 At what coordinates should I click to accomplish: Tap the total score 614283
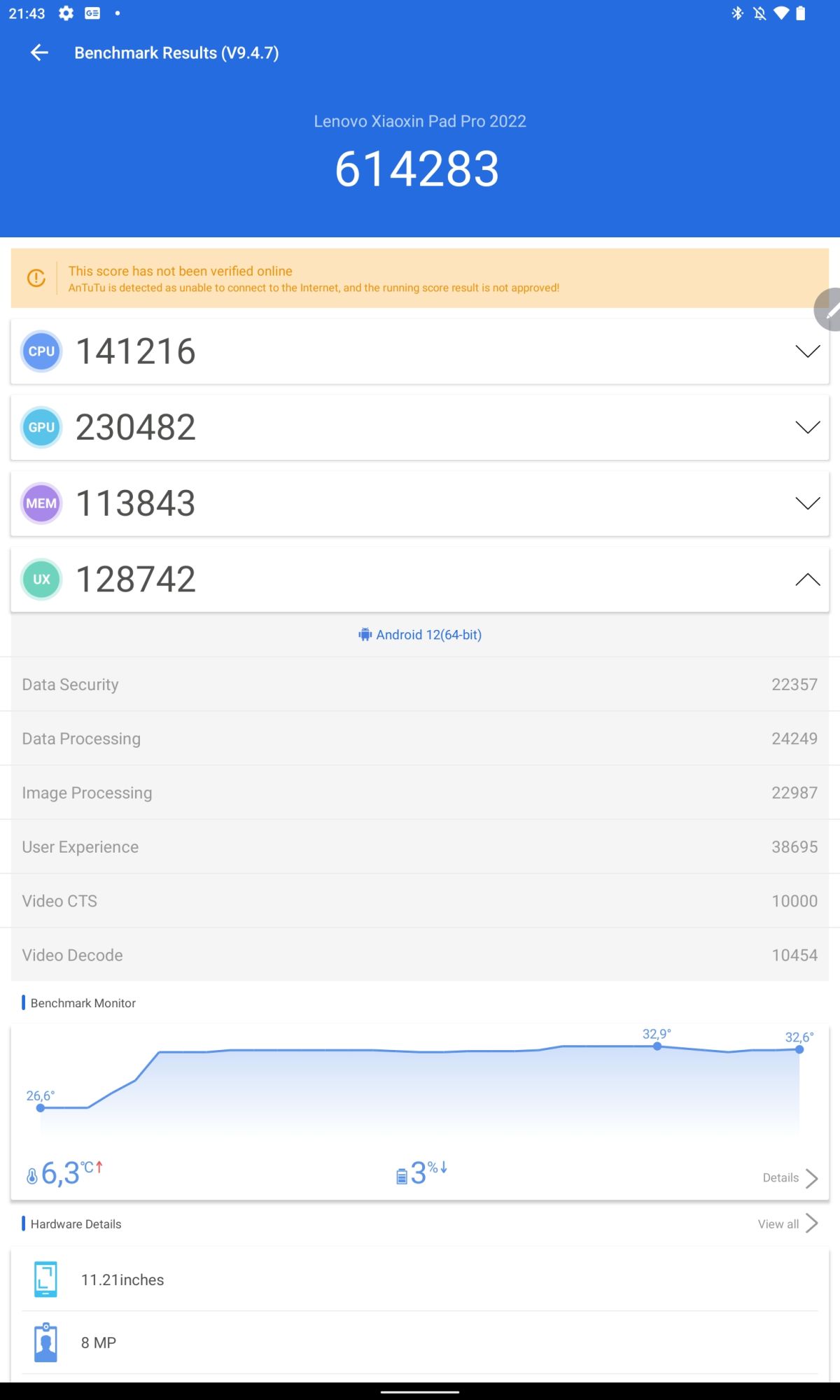[417, 169]
